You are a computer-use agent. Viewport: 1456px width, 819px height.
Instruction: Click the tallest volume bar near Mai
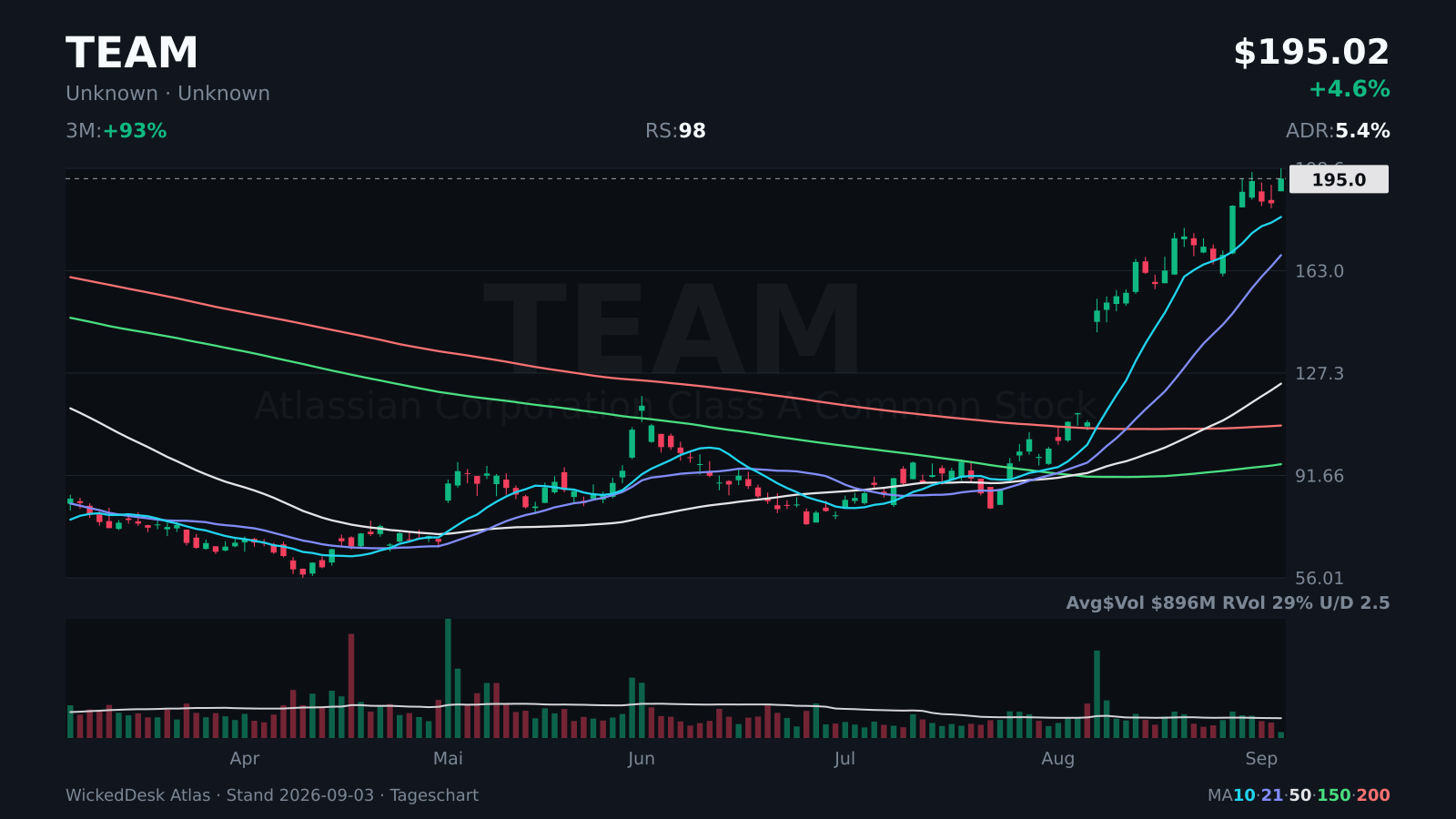click(448, 678)
